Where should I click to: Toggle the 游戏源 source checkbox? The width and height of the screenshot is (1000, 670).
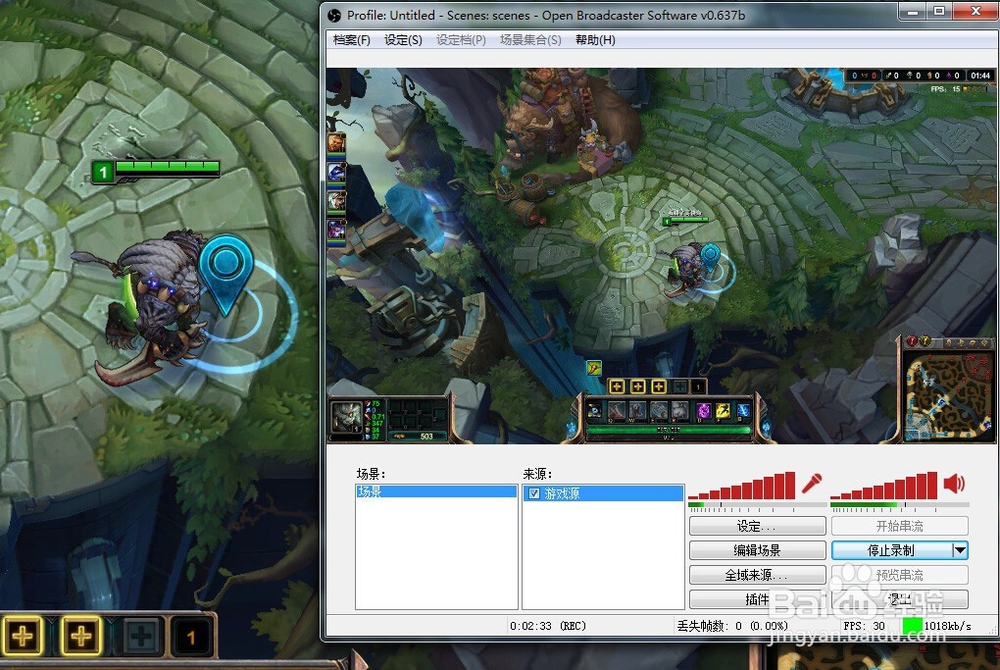tap(534, 493)
